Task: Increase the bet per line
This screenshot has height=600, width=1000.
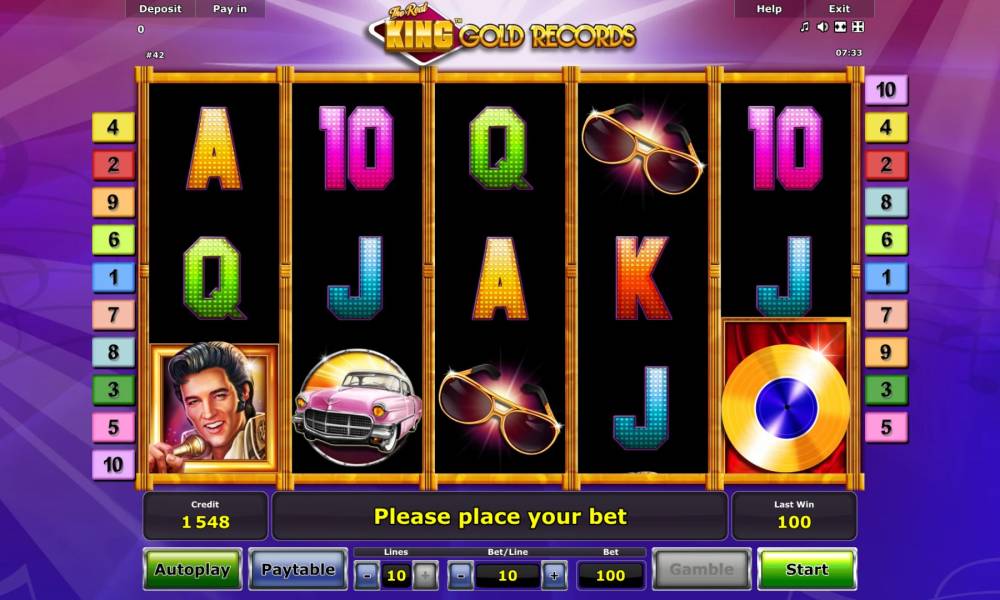Action: tap(554, 576)
